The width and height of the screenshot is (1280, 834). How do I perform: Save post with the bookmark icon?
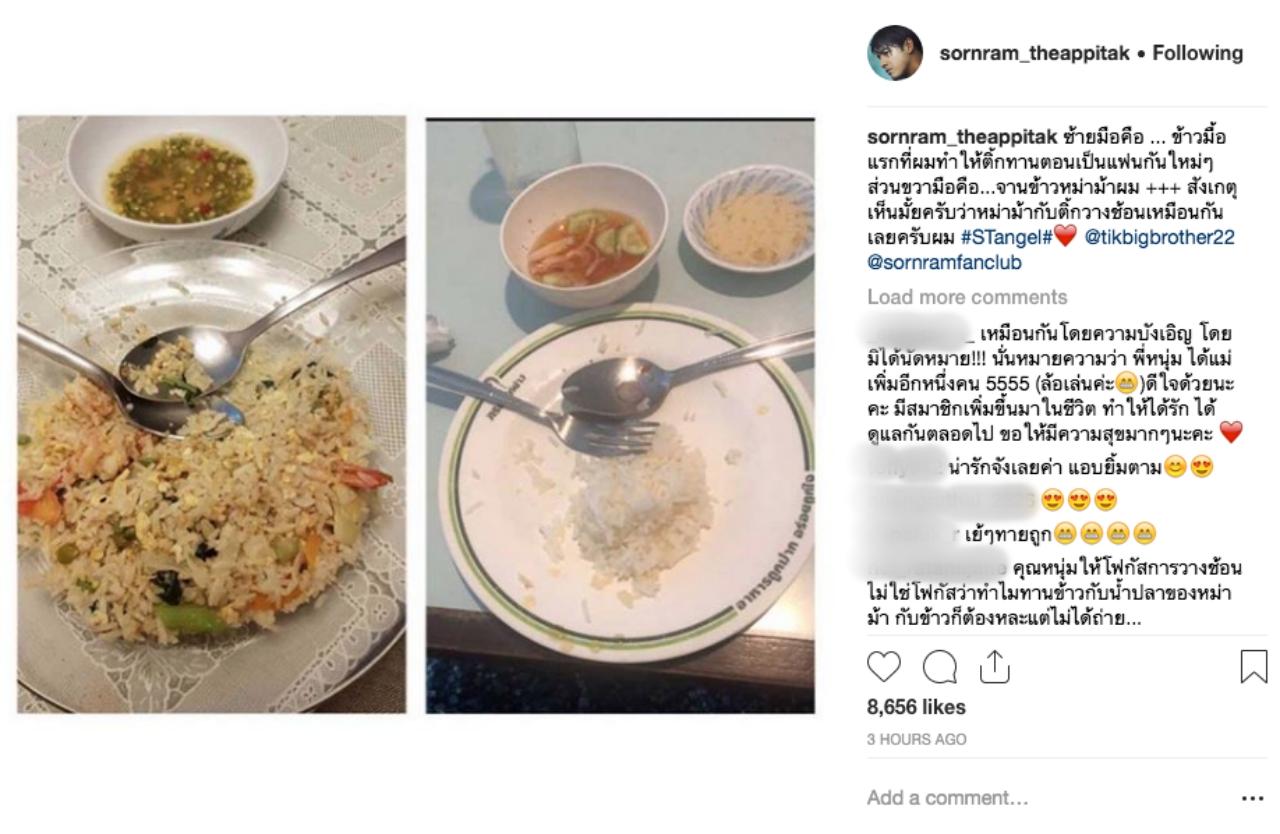click(1253, 667)
